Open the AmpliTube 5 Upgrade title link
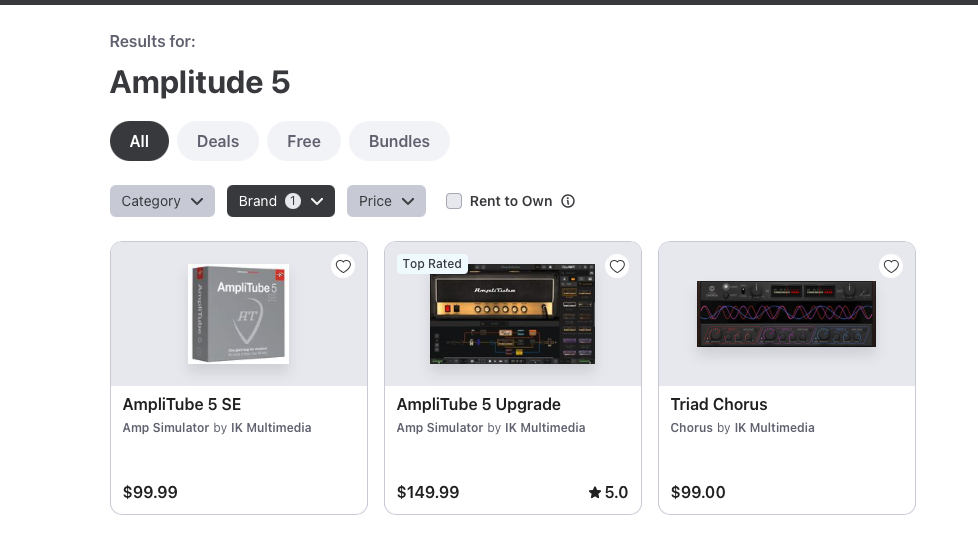The height and width of the screenshot is (536, 978). pyautogui.click(x=478, y=404)
